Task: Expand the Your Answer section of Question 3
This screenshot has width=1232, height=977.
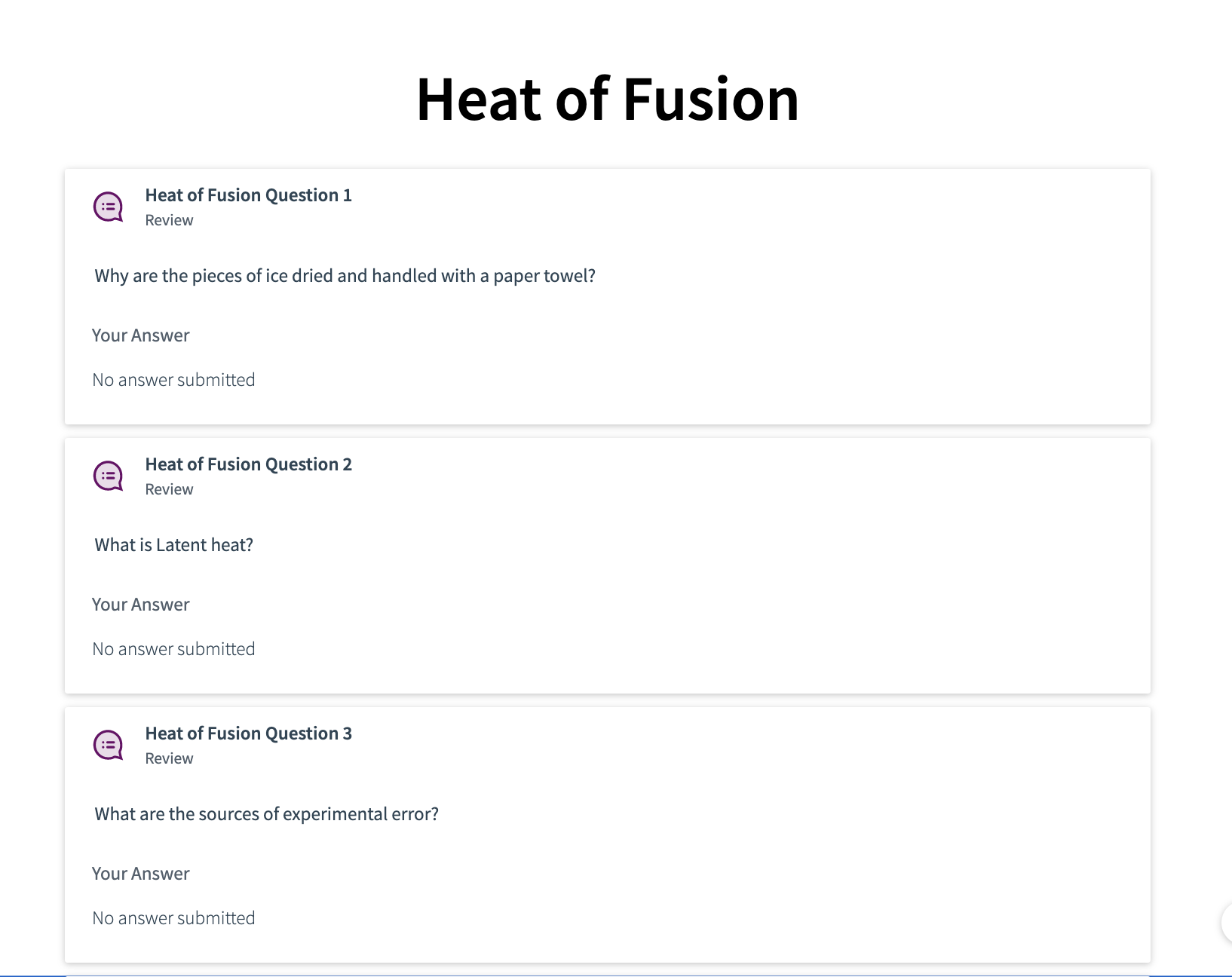Action: 141,873
